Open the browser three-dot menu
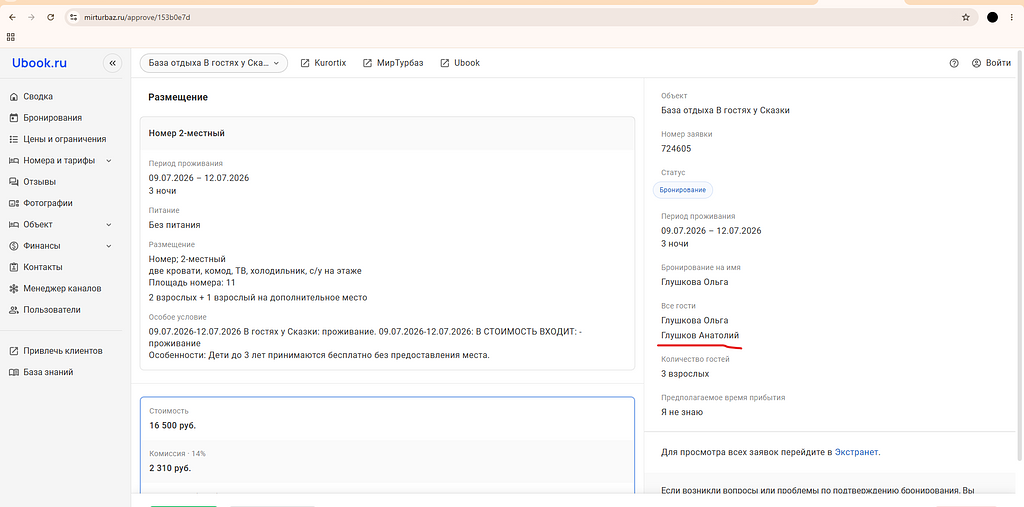The width and height of the screenshot is (1024, 507). click(x=1014, y=17)
